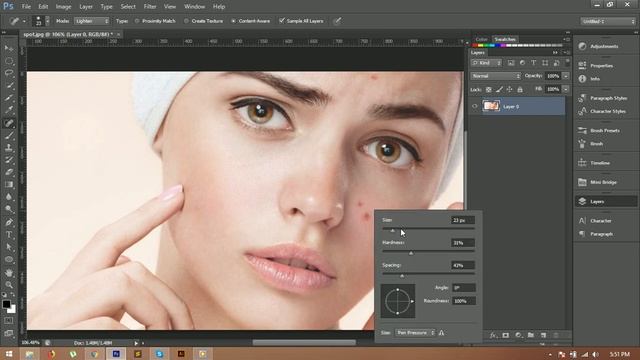Click the foreground color swatch
Viewport: 640px width, 360px height.
[6, 304]
